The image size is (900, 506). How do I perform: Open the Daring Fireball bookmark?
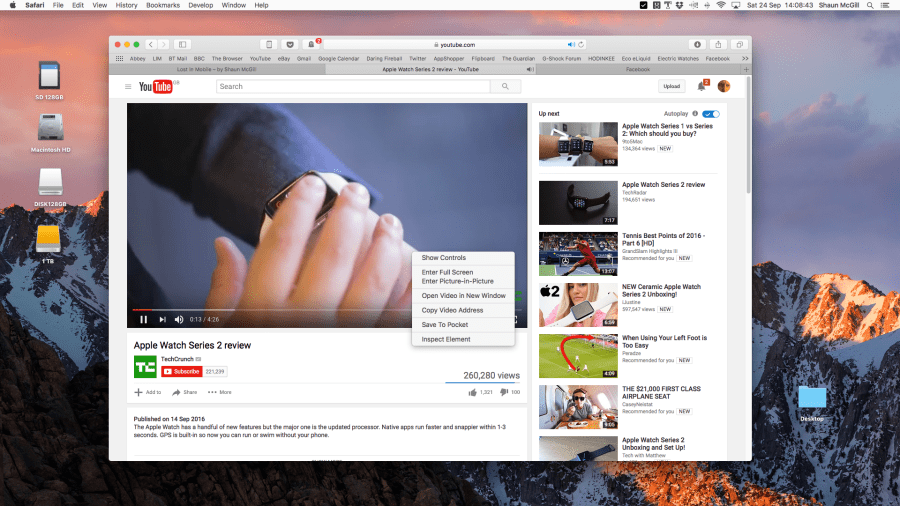pyautogui.click(x=384, y=59)
